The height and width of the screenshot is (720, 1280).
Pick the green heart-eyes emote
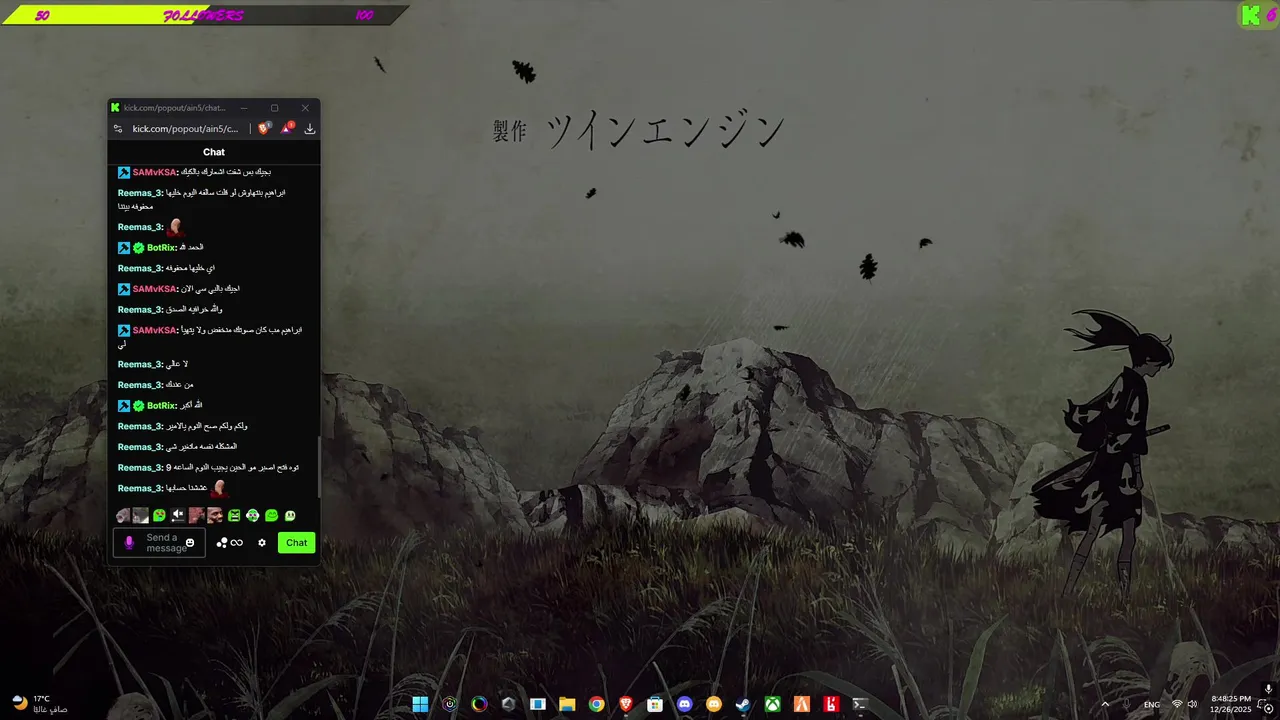pos(159,516)
